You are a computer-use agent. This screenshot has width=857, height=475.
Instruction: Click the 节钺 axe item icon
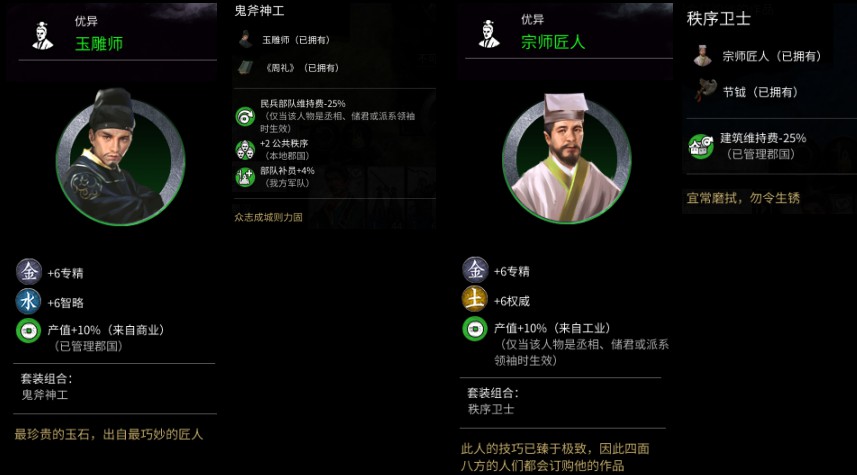pyautogui.click(x=703, y=91)
